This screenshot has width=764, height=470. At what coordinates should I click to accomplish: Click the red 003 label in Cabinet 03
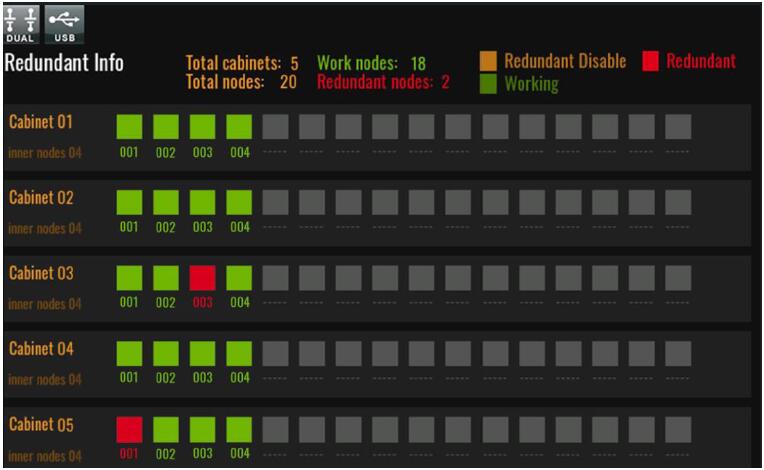click(x=203, y=302)
